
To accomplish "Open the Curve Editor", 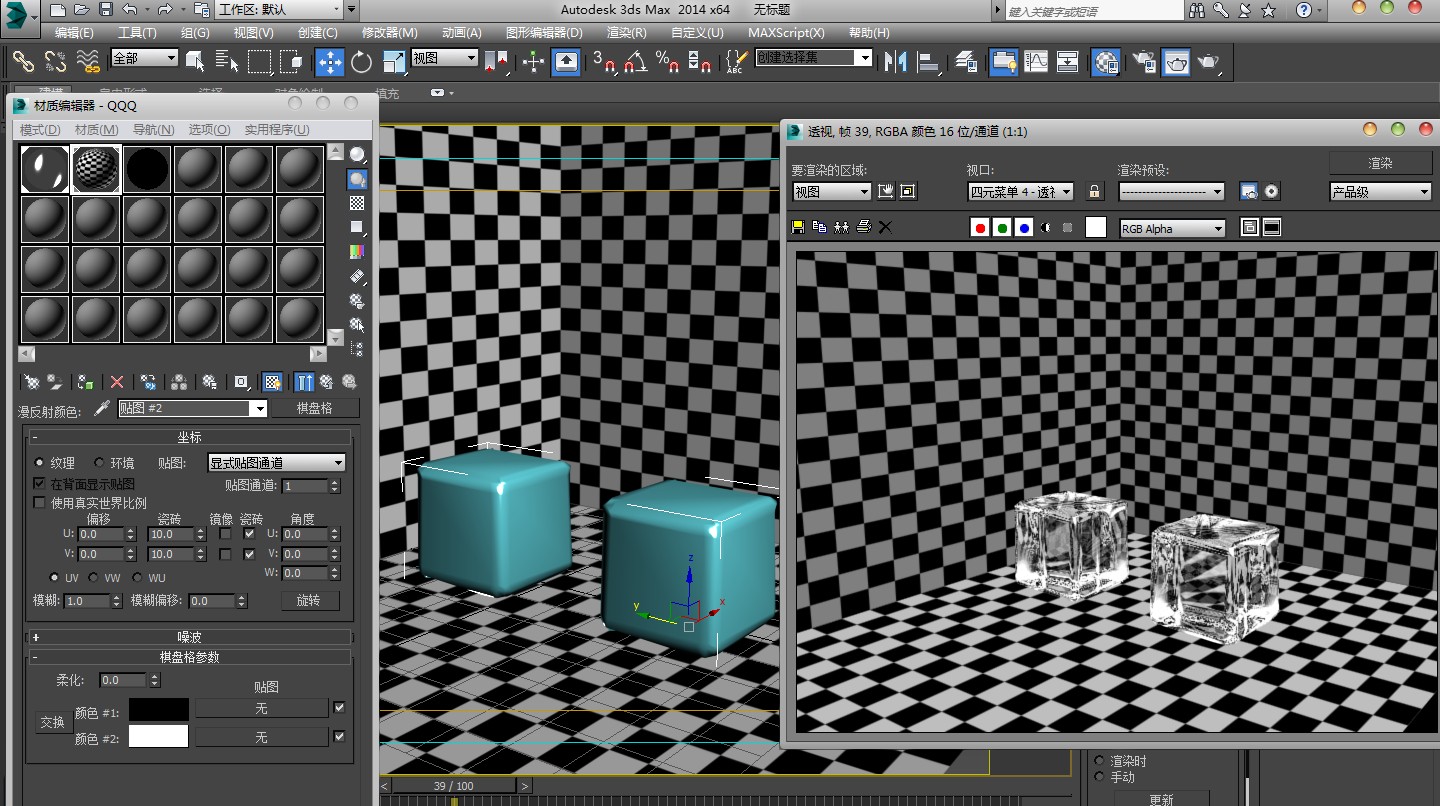I will click(x=1036, y=62).
